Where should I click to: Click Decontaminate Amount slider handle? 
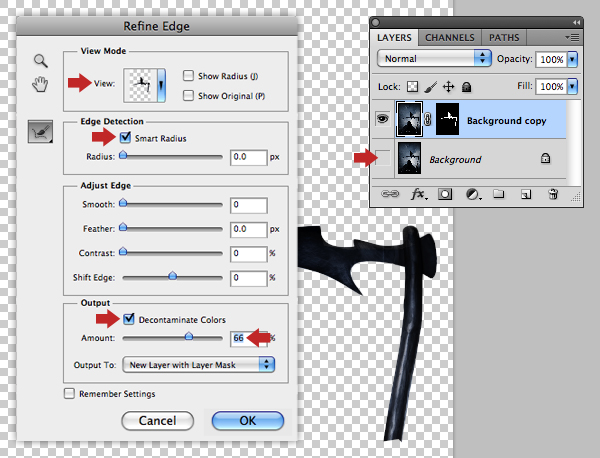point(189,336)
